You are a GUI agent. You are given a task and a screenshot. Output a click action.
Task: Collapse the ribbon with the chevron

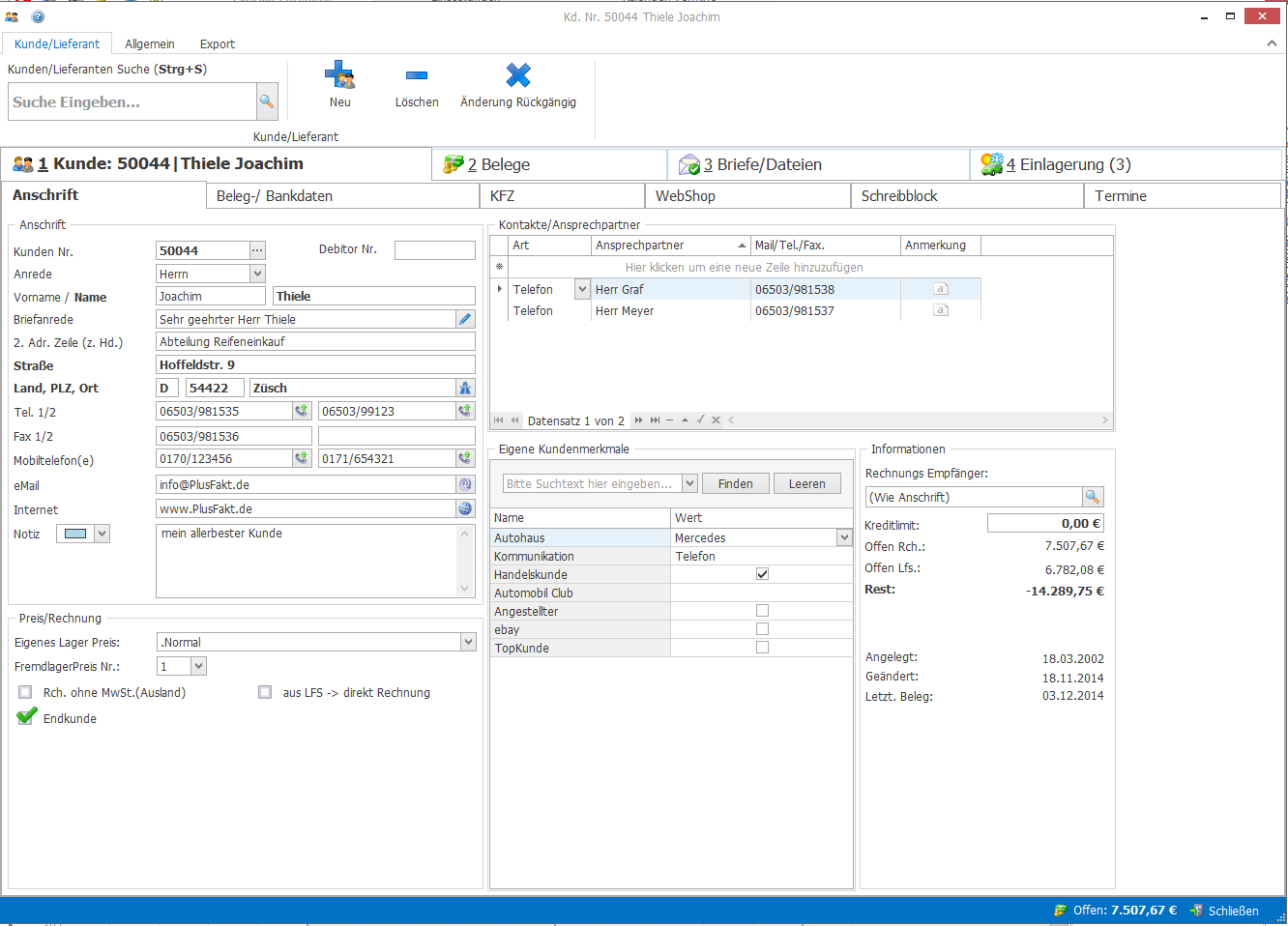click(1272, 43)
